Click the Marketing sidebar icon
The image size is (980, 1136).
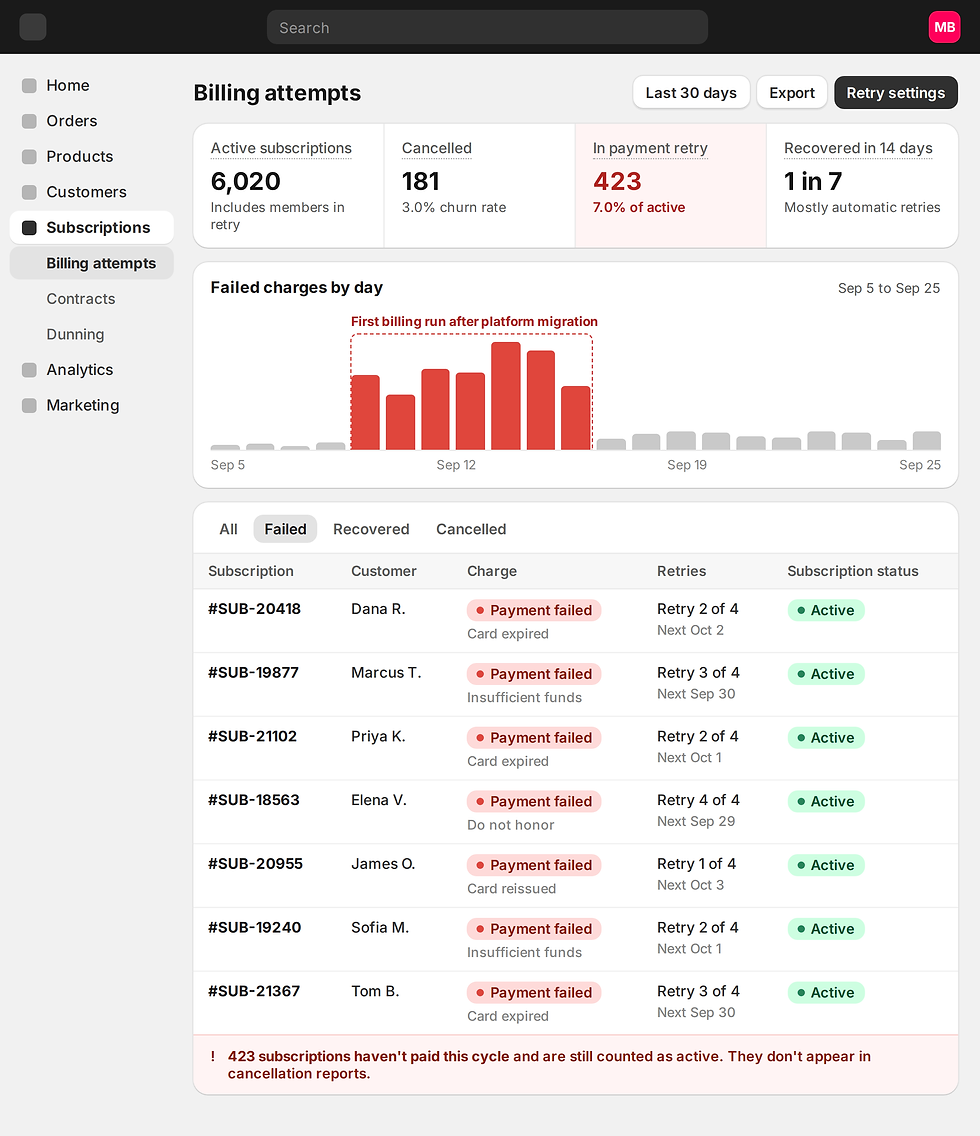tap(29, 405)
